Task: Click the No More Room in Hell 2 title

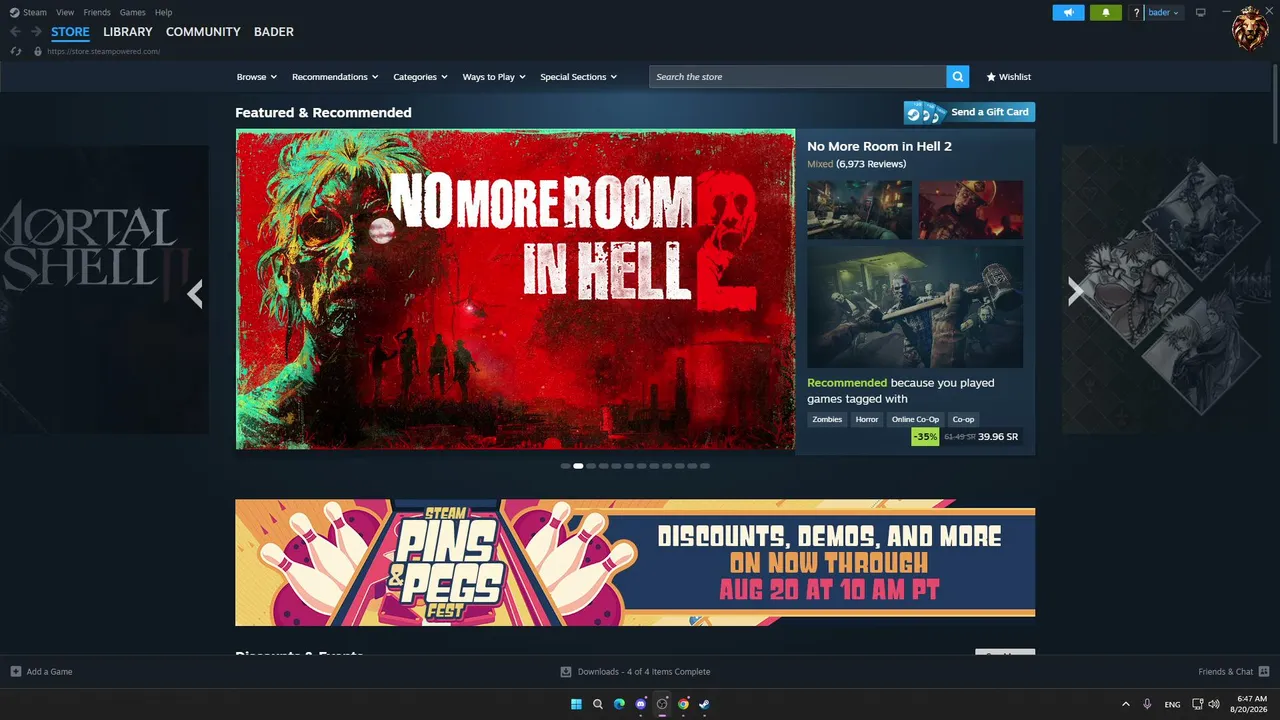Action: 879,146
